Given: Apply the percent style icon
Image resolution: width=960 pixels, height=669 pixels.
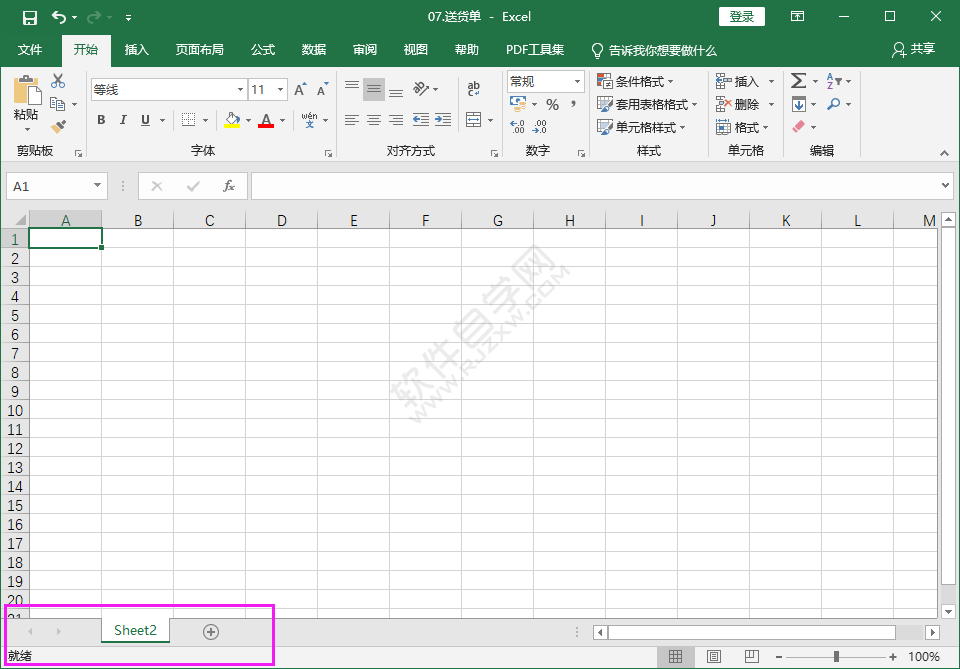Looking at the screenshot, I should pyautogui.click(x=551, y=103).
